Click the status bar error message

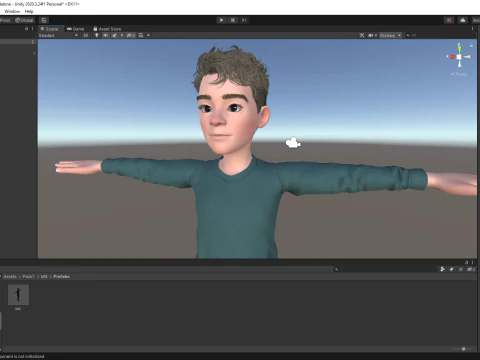(x=22, y=356)
